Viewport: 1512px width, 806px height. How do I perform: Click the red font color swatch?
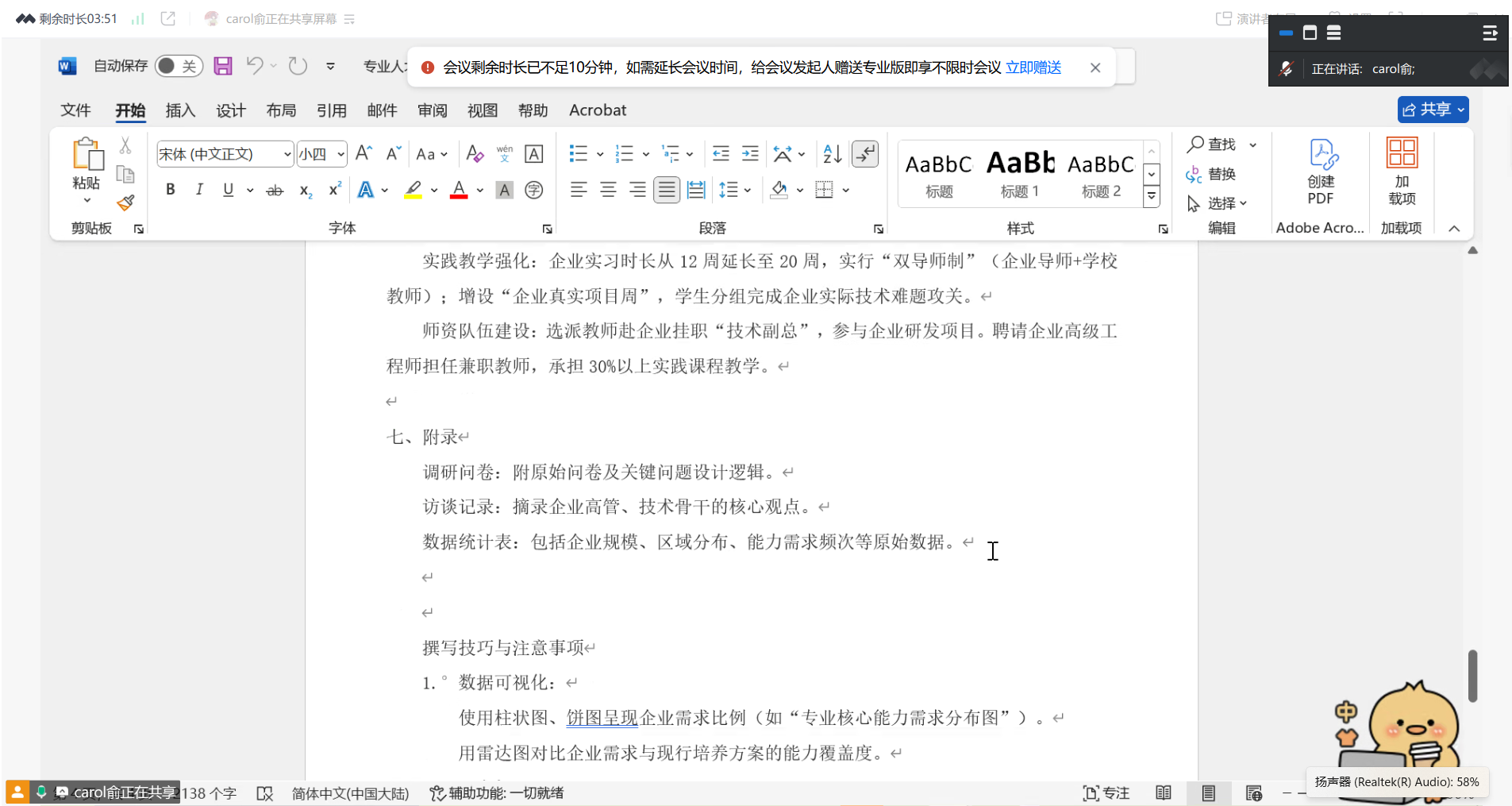point(459,190)
